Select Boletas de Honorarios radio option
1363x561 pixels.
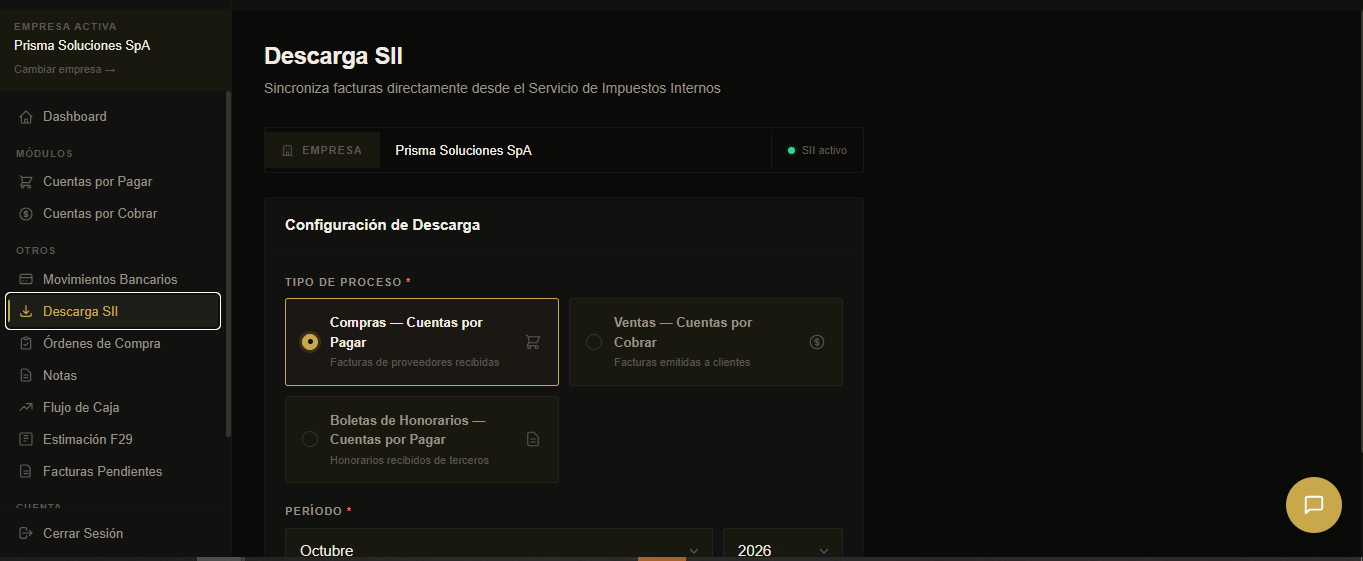tap(310, 439)
